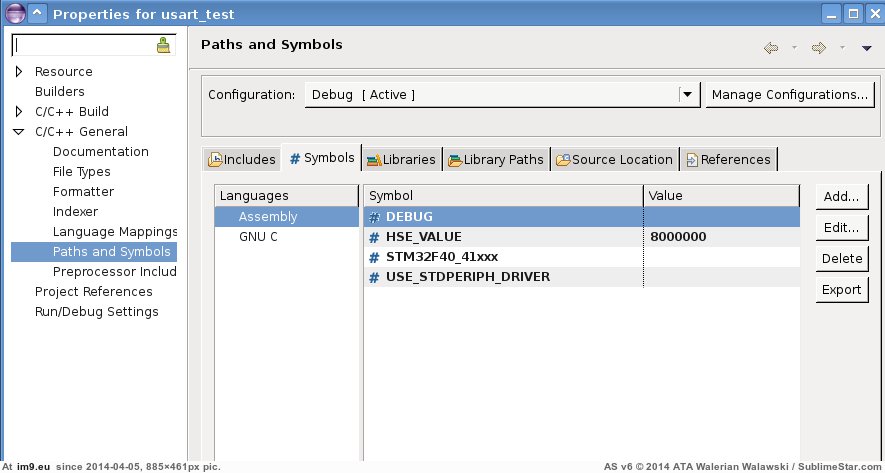The height and width of the screenshot is (473, 885).
Task: Click the Add... button
Action: 841,197
